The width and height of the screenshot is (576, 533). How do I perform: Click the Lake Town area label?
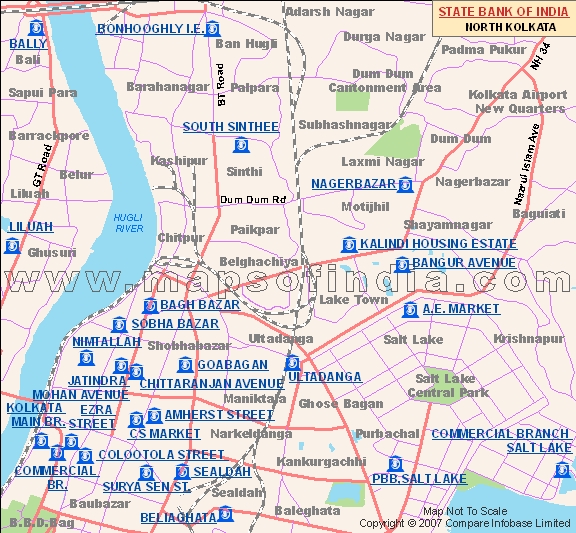click(x=353, y=300)
